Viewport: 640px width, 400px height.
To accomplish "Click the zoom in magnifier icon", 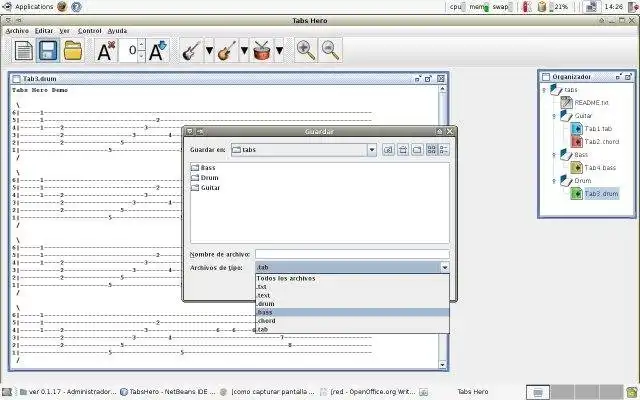I will pos(306,51).
